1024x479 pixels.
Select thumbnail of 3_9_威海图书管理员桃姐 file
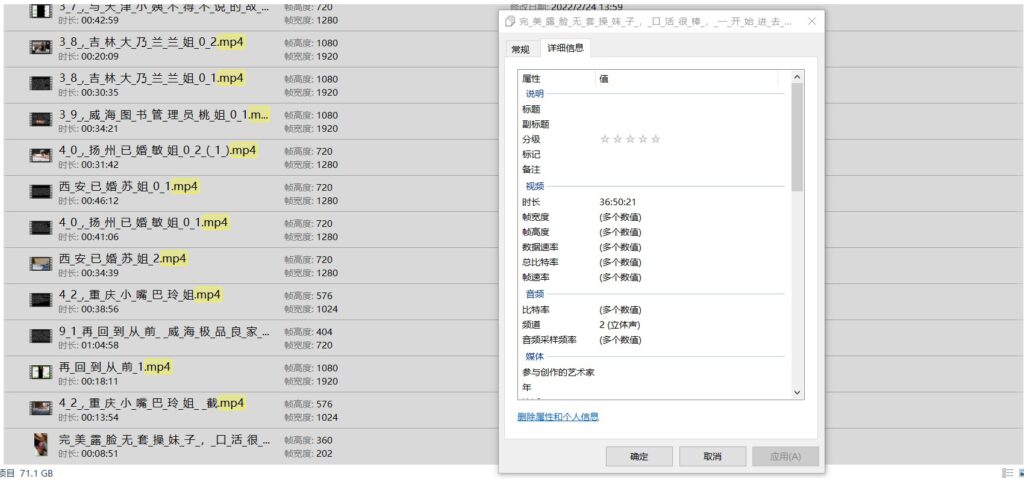coord(40,119)
